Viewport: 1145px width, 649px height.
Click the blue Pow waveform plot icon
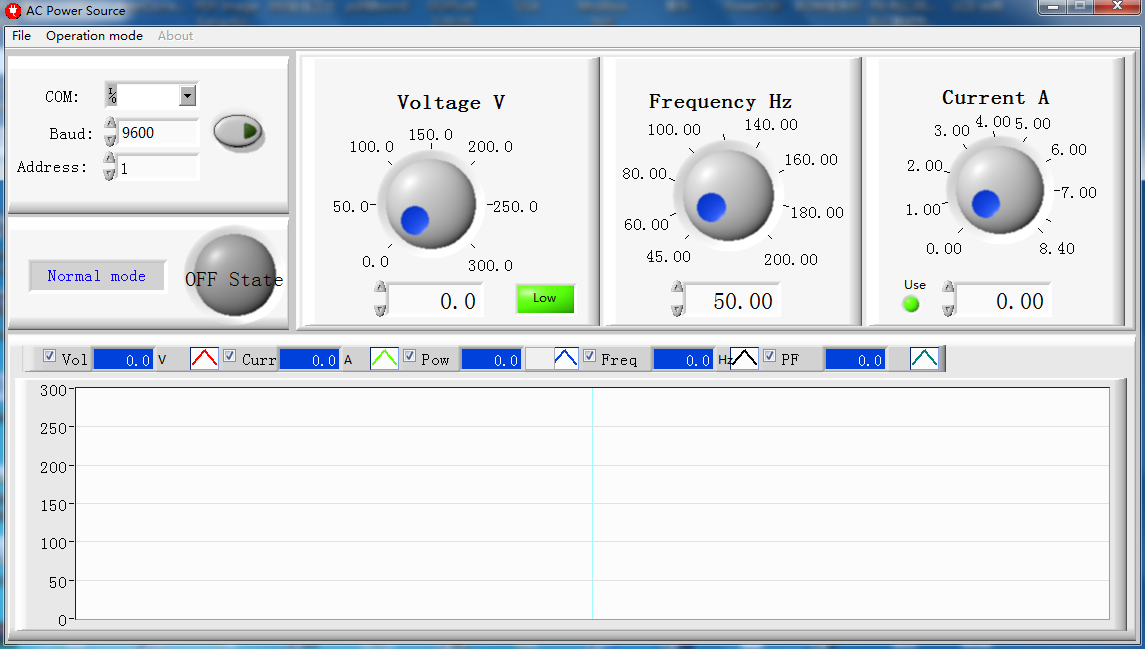(x=566, y=359)
